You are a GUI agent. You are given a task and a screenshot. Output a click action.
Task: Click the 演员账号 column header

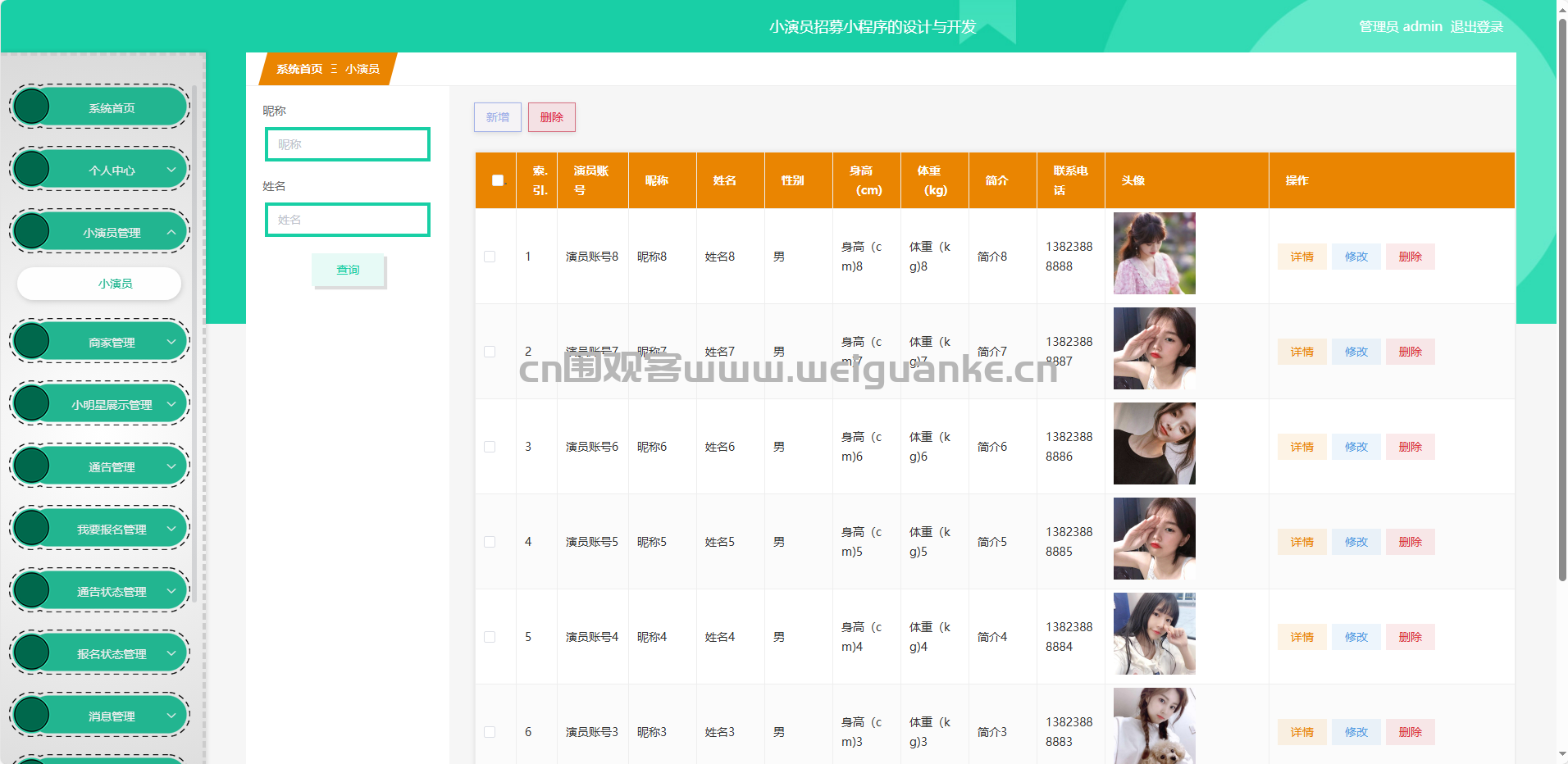(593, 180)
